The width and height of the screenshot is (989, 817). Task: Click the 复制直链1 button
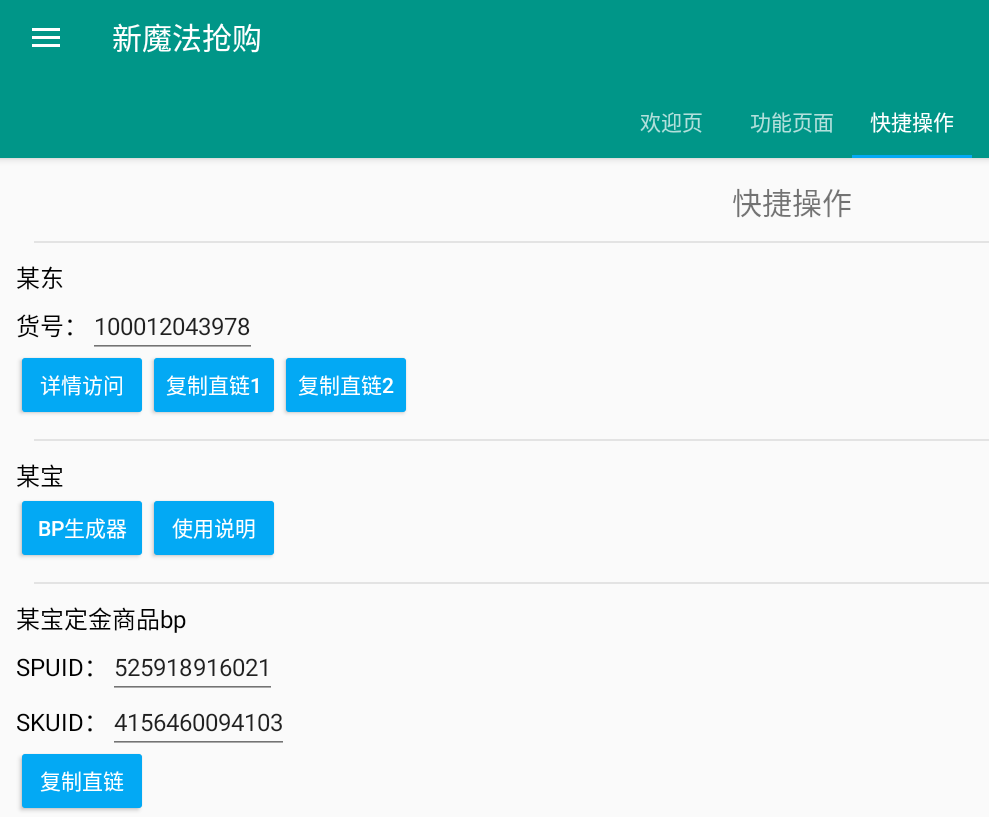tap(213, 385)
